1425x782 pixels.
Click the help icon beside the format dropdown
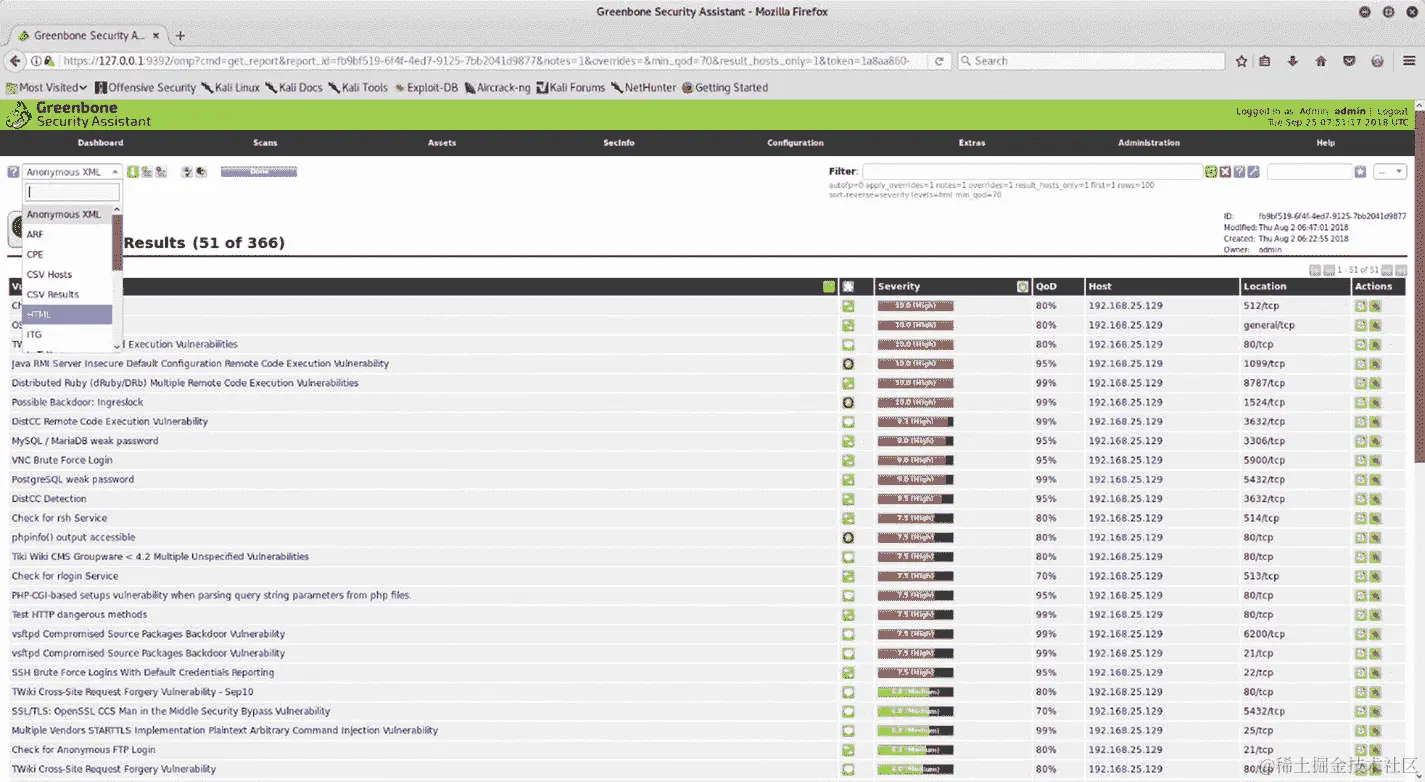13,172
